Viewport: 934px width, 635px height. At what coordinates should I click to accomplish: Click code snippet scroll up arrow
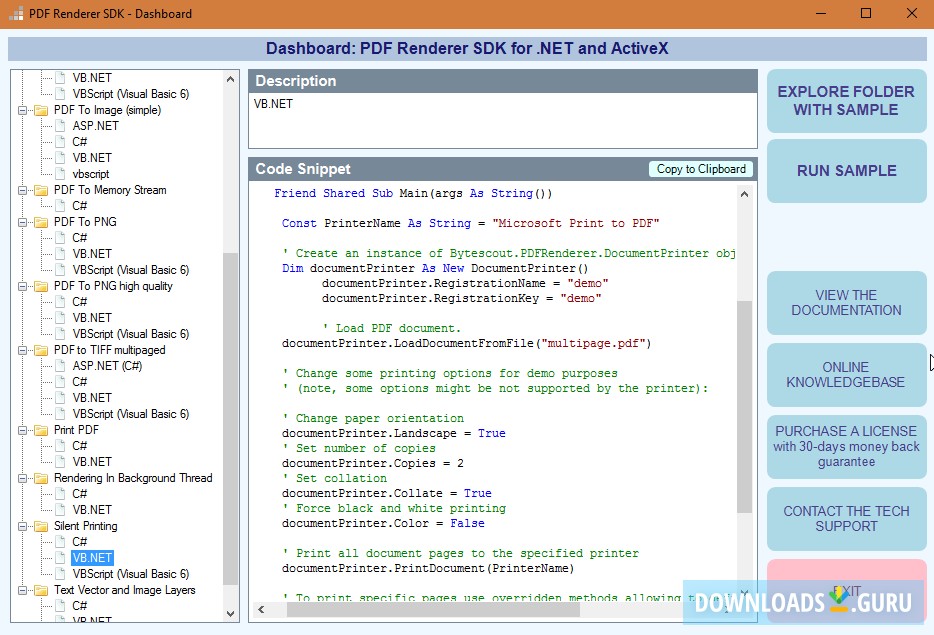coord(744,194)
